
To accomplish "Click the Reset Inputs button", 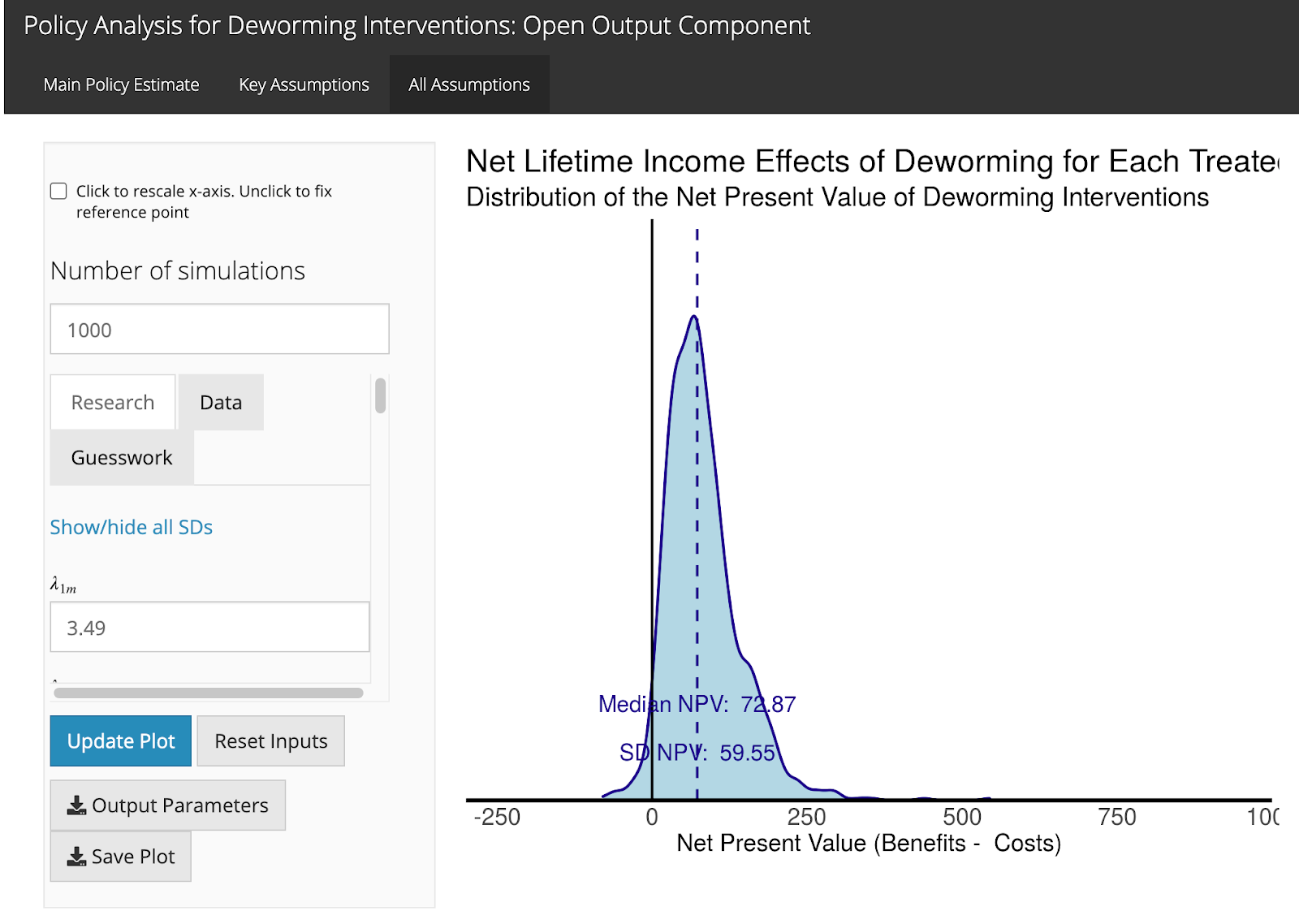I will [x=270, y=740].
